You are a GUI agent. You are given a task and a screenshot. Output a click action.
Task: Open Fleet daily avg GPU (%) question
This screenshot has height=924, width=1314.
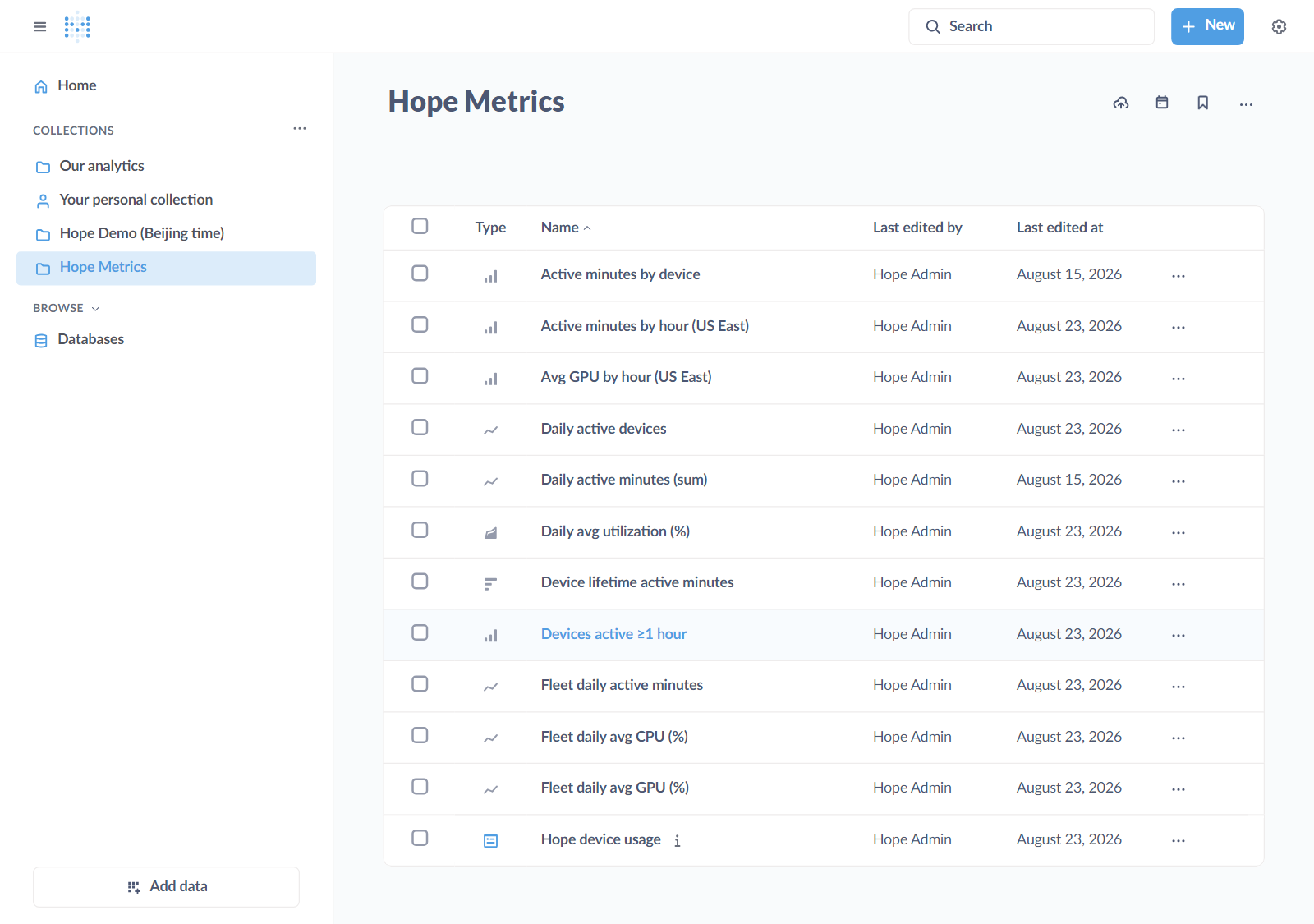tap(614, 788)
